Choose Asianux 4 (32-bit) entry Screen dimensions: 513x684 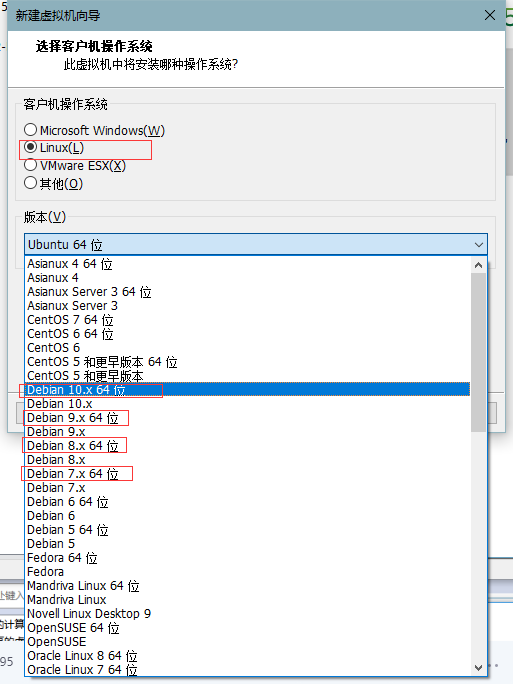(248, 278)
